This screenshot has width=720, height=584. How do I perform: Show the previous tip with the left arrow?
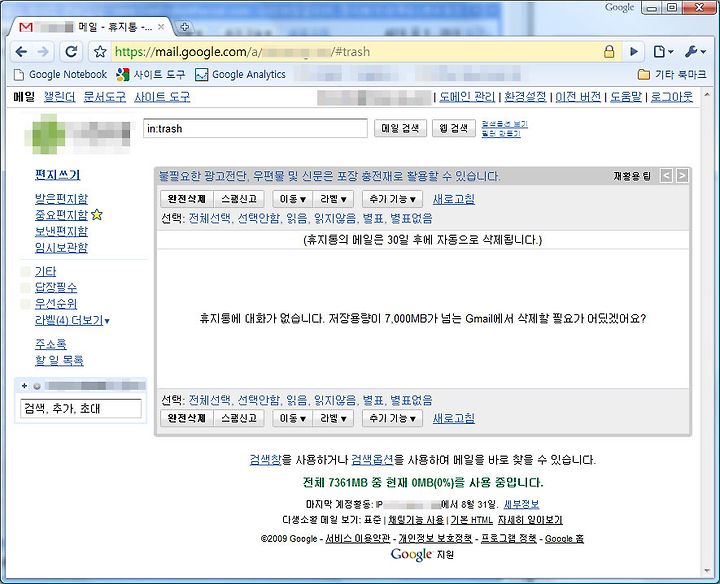[x=666, y=175]
